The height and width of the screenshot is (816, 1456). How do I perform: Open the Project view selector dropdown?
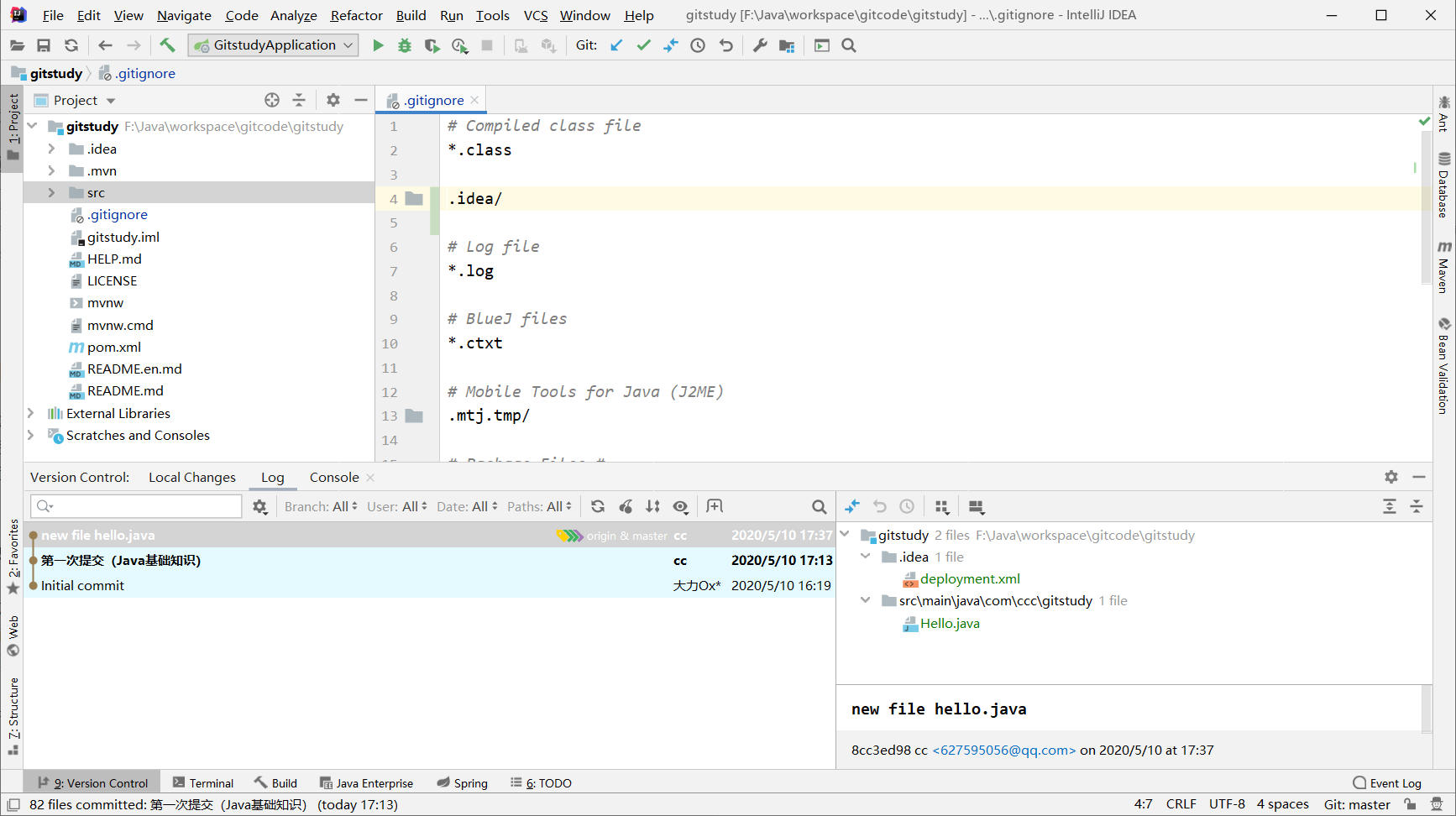click(x=84, y=100)
